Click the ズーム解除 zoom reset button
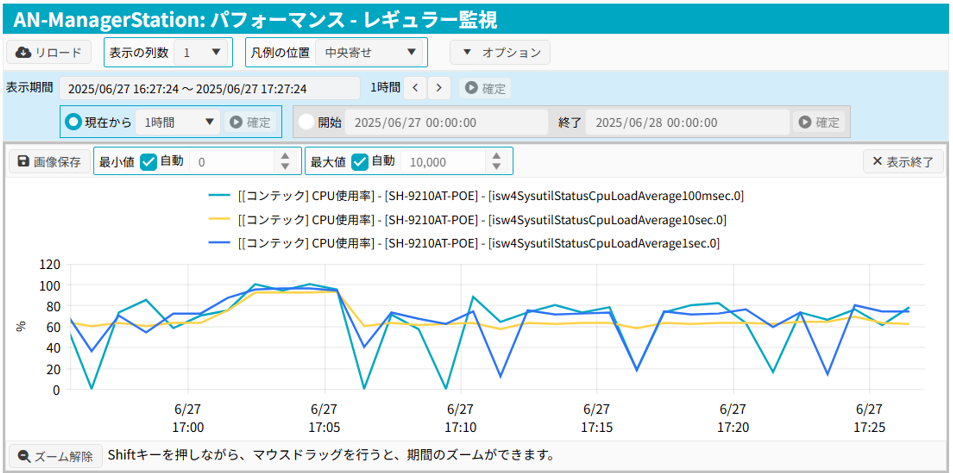Image resolution: width=953 pixels, height=473 pixels. pos(55,456)
